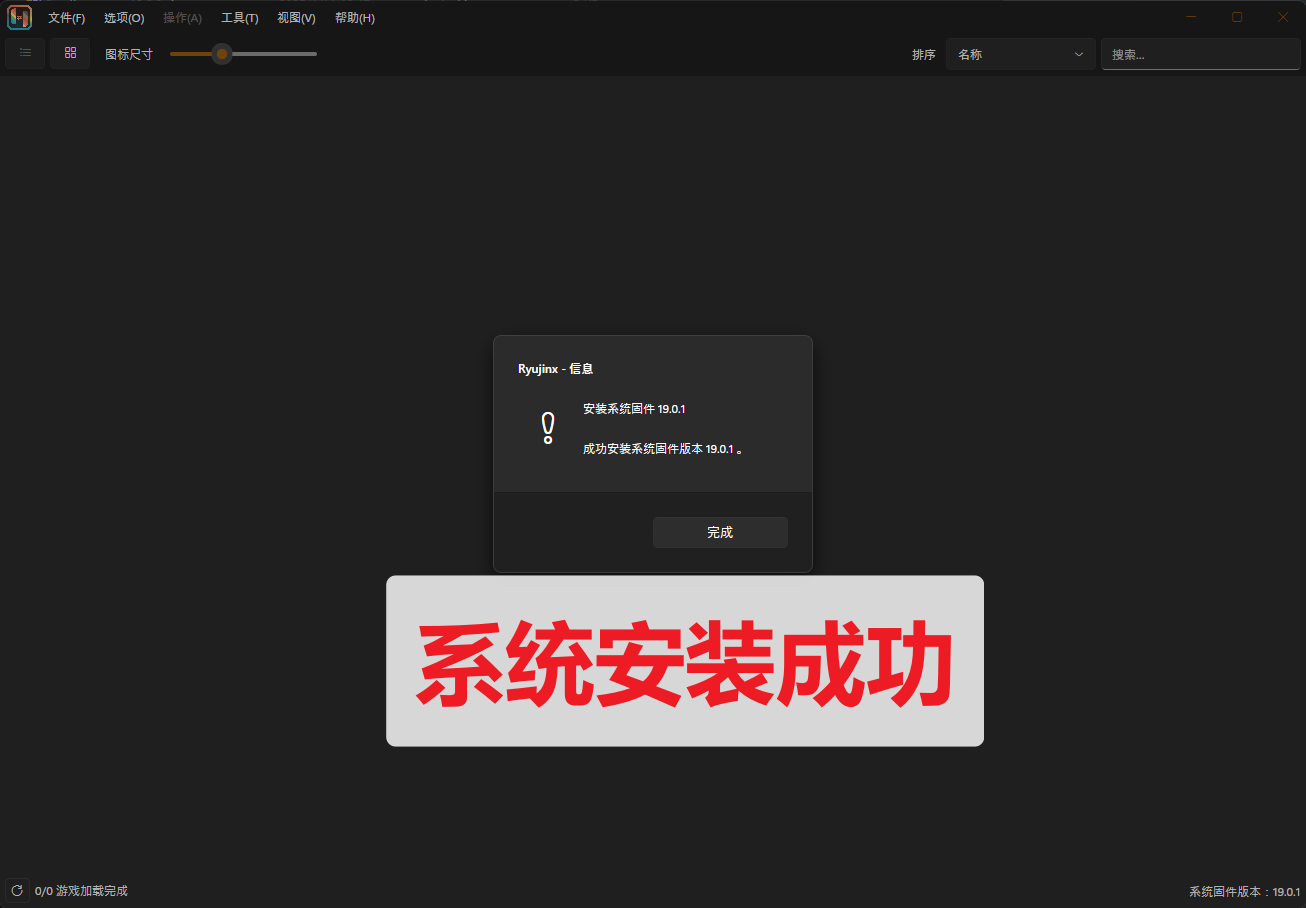1306x908 pixels.
Task: Click 成功安装系统固件版本 19.0.1 message
Action: 663,449
